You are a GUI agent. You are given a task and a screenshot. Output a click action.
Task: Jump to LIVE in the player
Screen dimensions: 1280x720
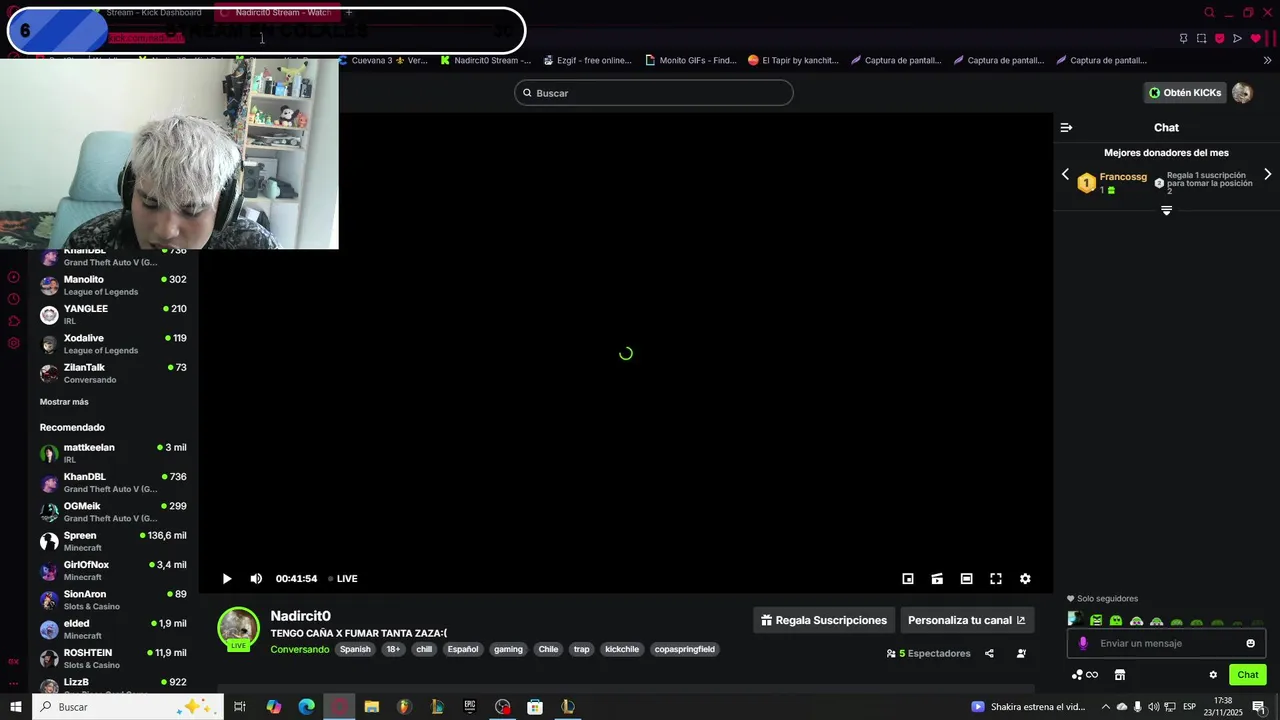coord(343,579)
